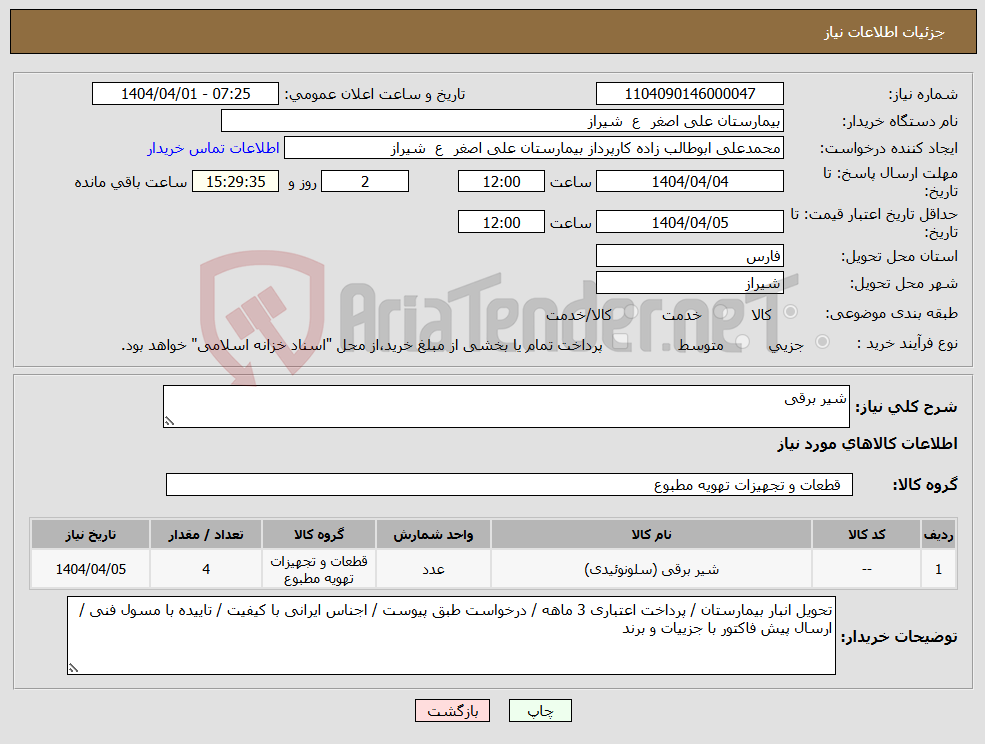Click the goods code cell showing --

(866, 569)
